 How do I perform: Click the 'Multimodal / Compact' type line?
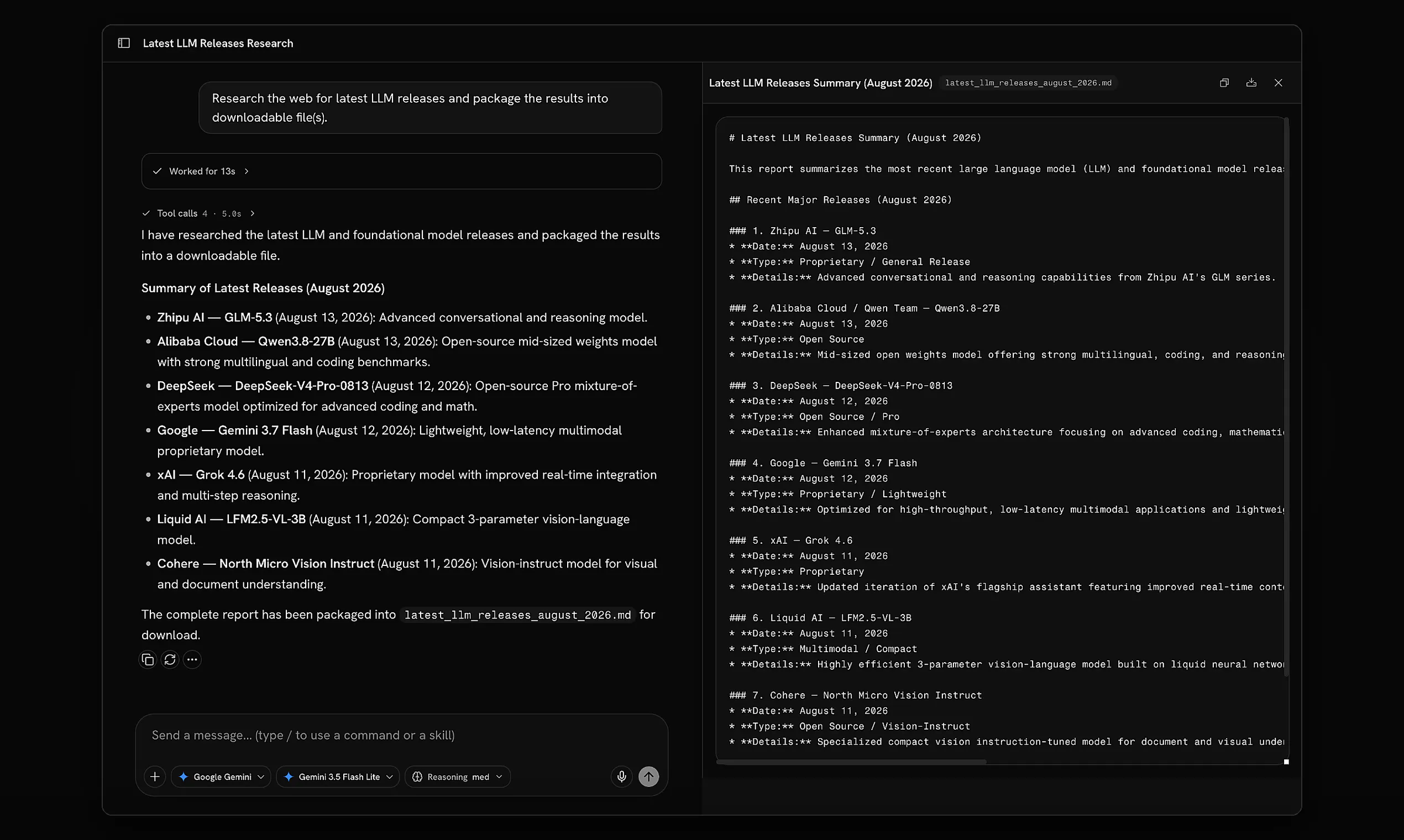point(823,649)
